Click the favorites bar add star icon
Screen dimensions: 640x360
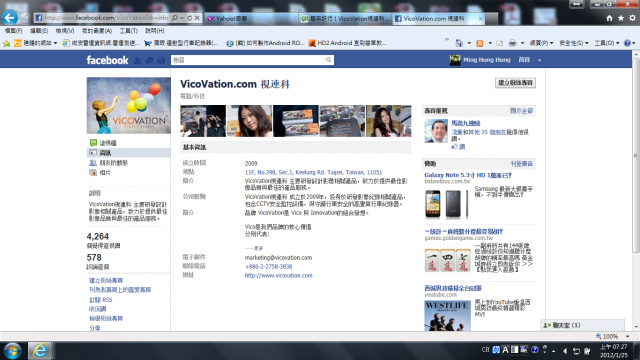(x=7, y=43)
